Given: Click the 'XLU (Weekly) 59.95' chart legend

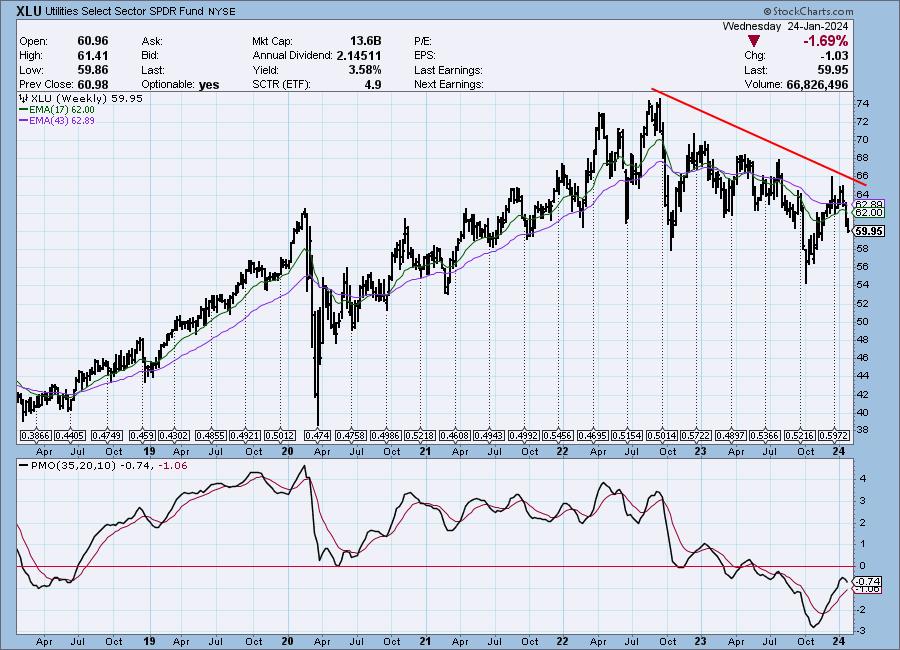Looking at the screenshot, I should tap(86, 98).
